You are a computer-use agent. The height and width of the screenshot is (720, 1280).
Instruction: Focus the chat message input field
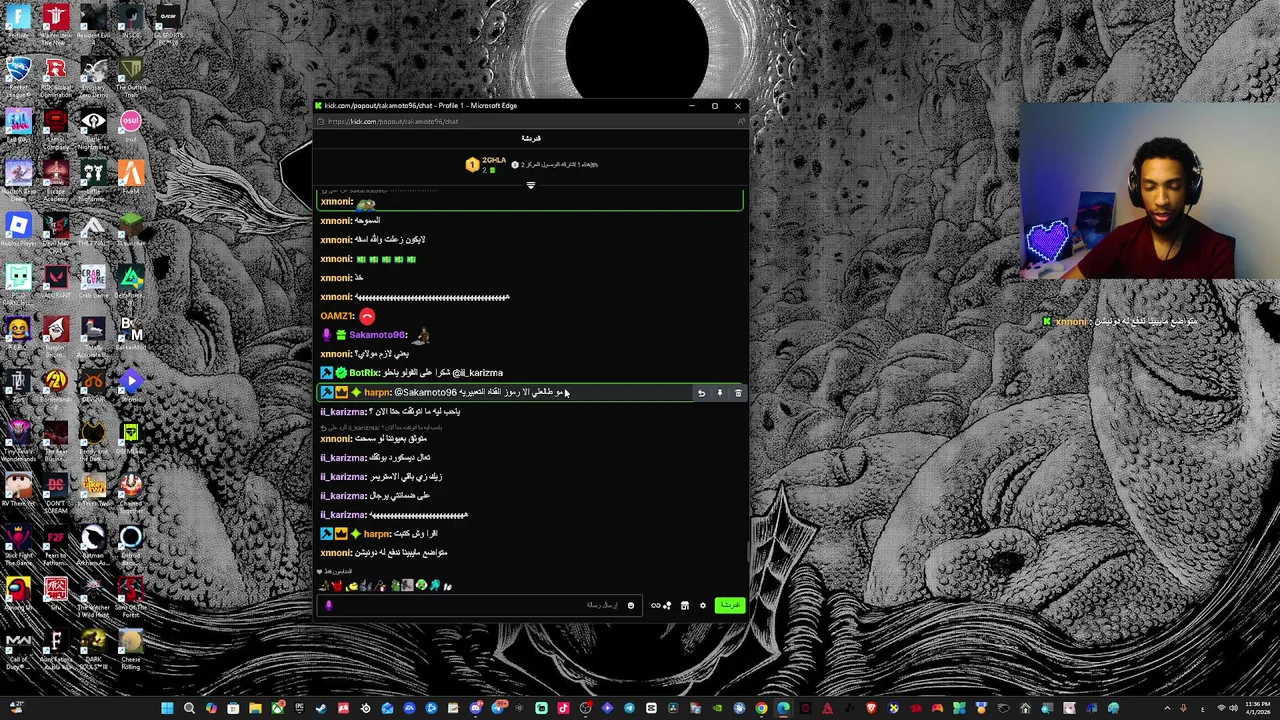480,605
